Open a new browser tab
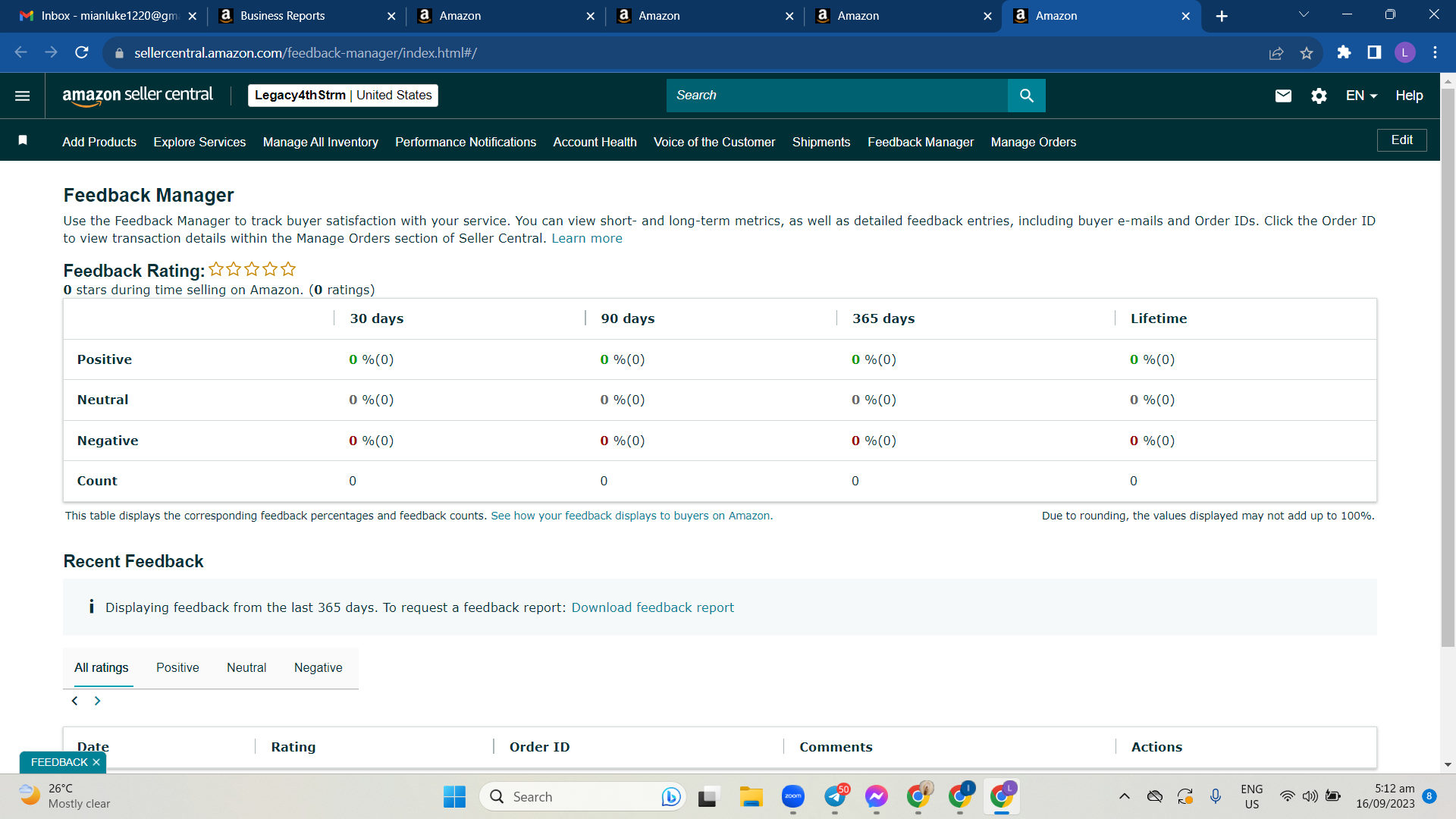The height and width of the screenshot is (819, 1456). (1222, 16)
